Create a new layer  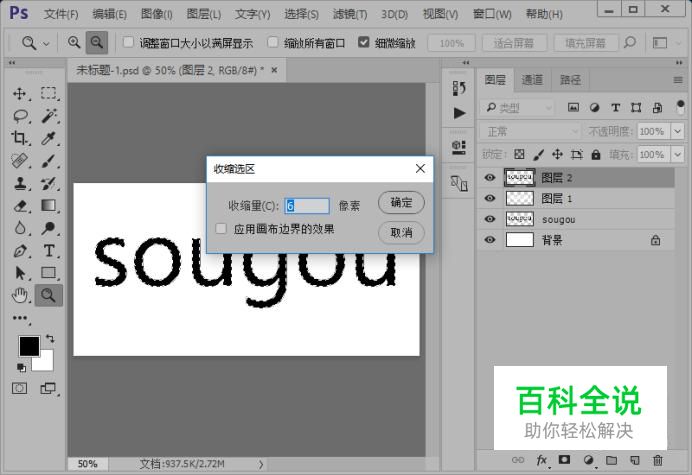pyautogui.click(x=635, y=460)
